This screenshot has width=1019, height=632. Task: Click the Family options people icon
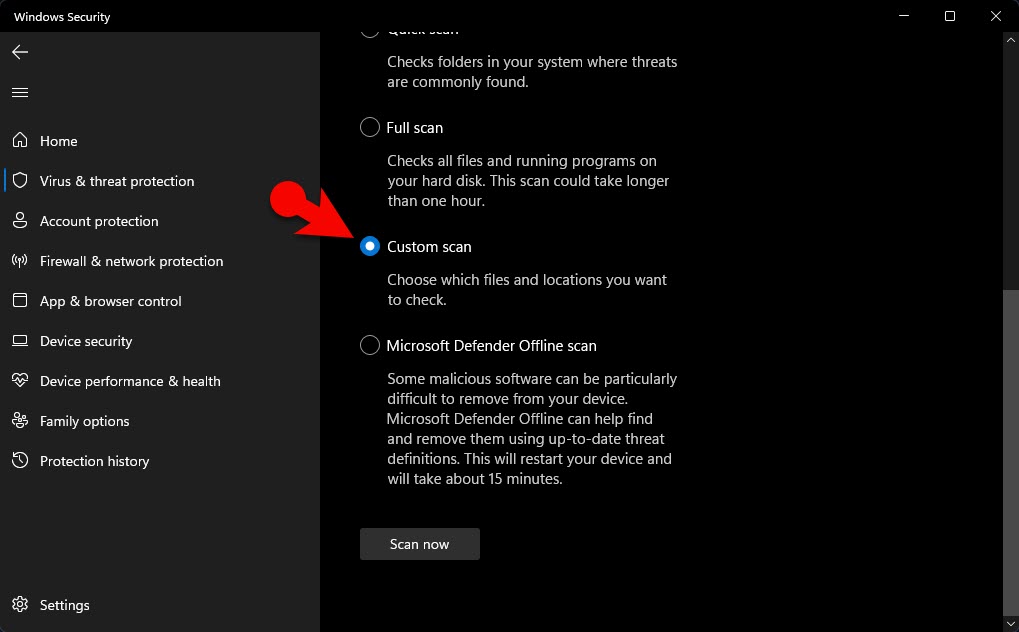pyautogui.click(x=20, y=421)
